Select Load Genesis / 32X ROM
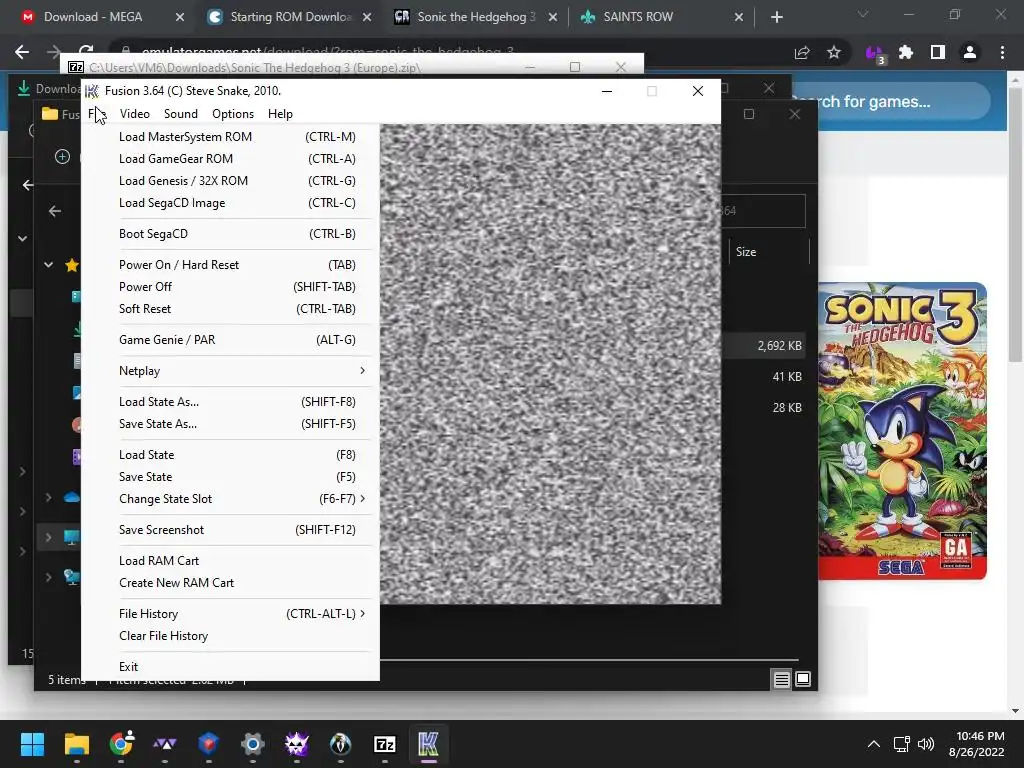Viewport: 1024px width, 768px height. (231, 181)
